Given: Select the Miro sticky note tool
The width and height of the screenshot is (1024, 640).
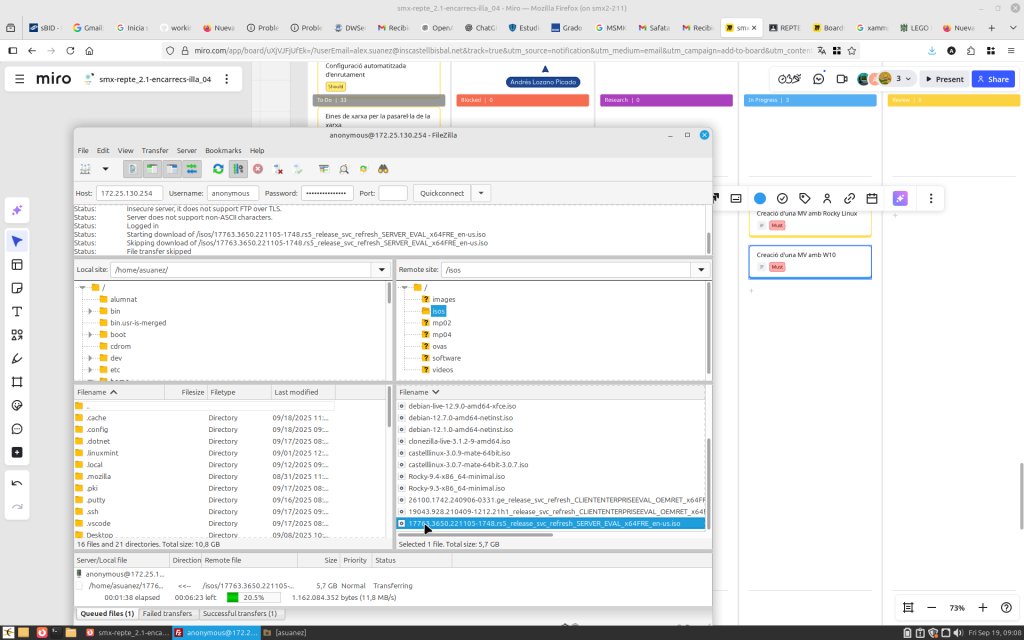Looking at the screenshot, I should (x=17, y=288).
